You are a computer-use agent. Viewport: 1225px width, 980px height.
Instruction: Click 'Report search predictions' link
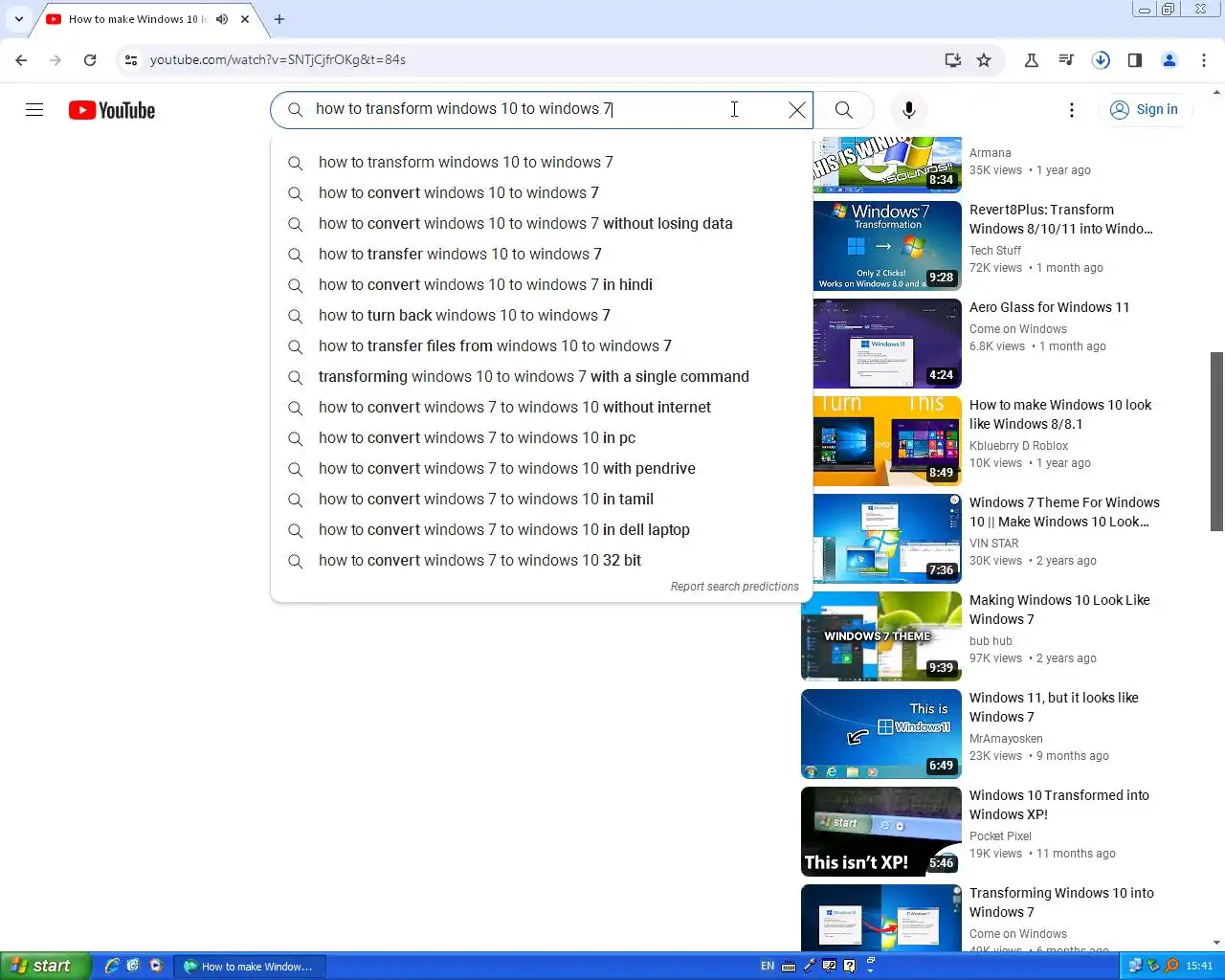[x=734, y=587]
